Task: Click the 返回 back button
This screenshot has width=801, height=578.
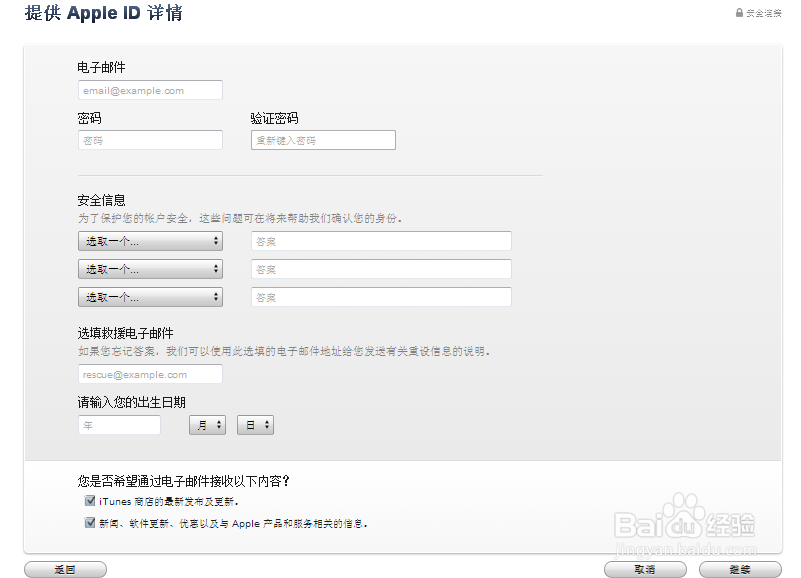Action: (x=65, y=569)
